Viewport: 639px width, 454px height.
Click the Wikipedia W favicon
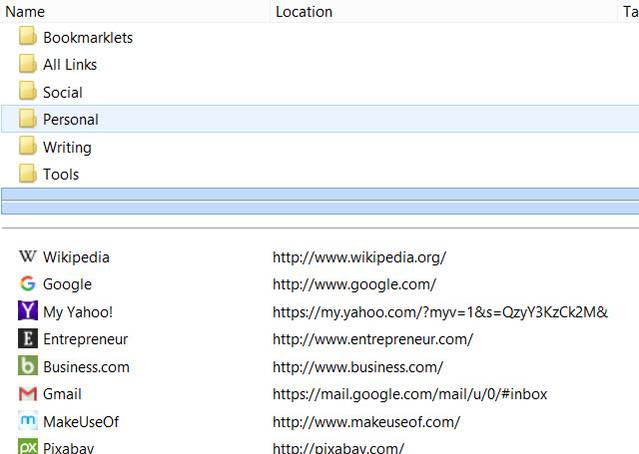click(x=28, y=256)
